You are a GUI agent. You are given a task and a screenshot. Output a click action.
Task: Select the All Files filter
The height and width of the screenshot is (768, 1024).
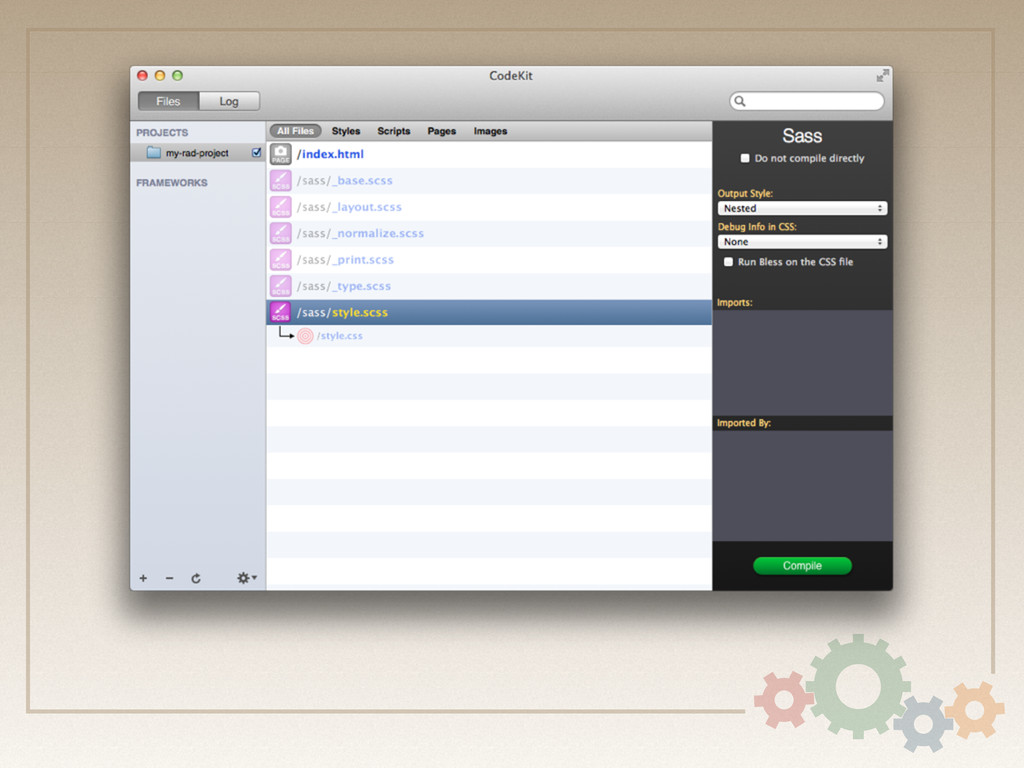click(295, 131)
